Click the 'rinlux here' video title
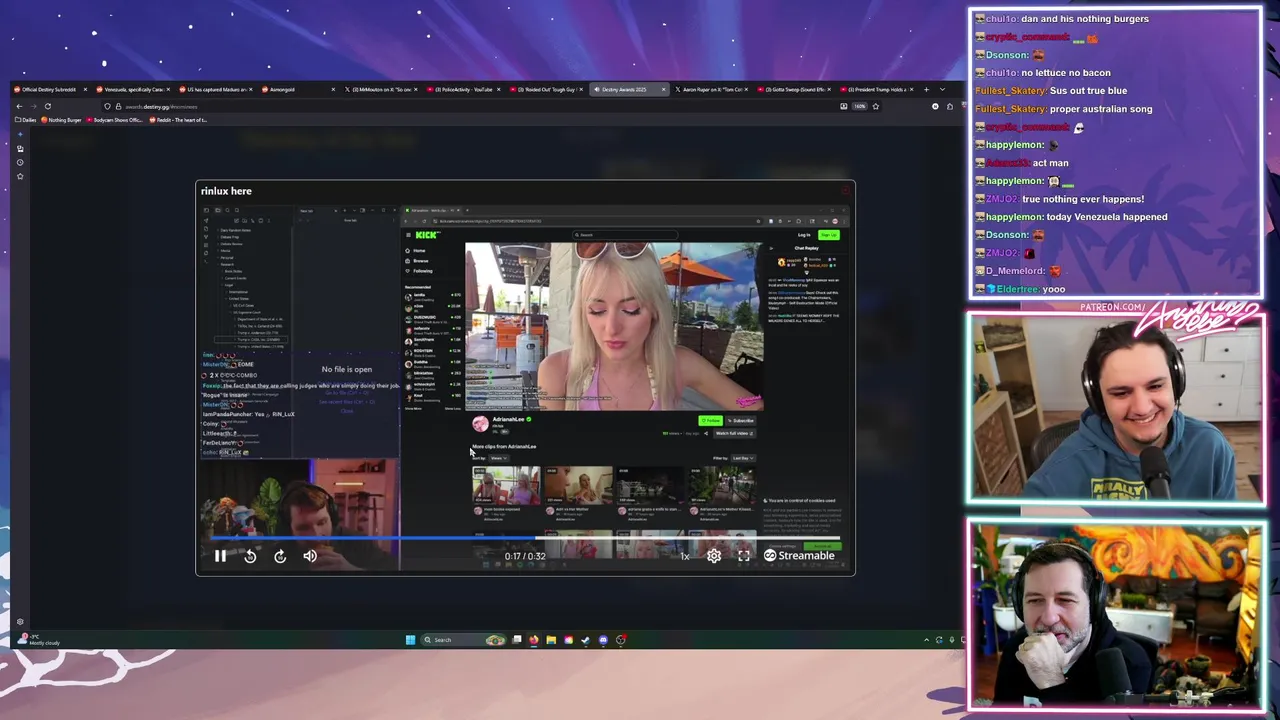This screenshot has width=1280, height=720. (226, 191)
